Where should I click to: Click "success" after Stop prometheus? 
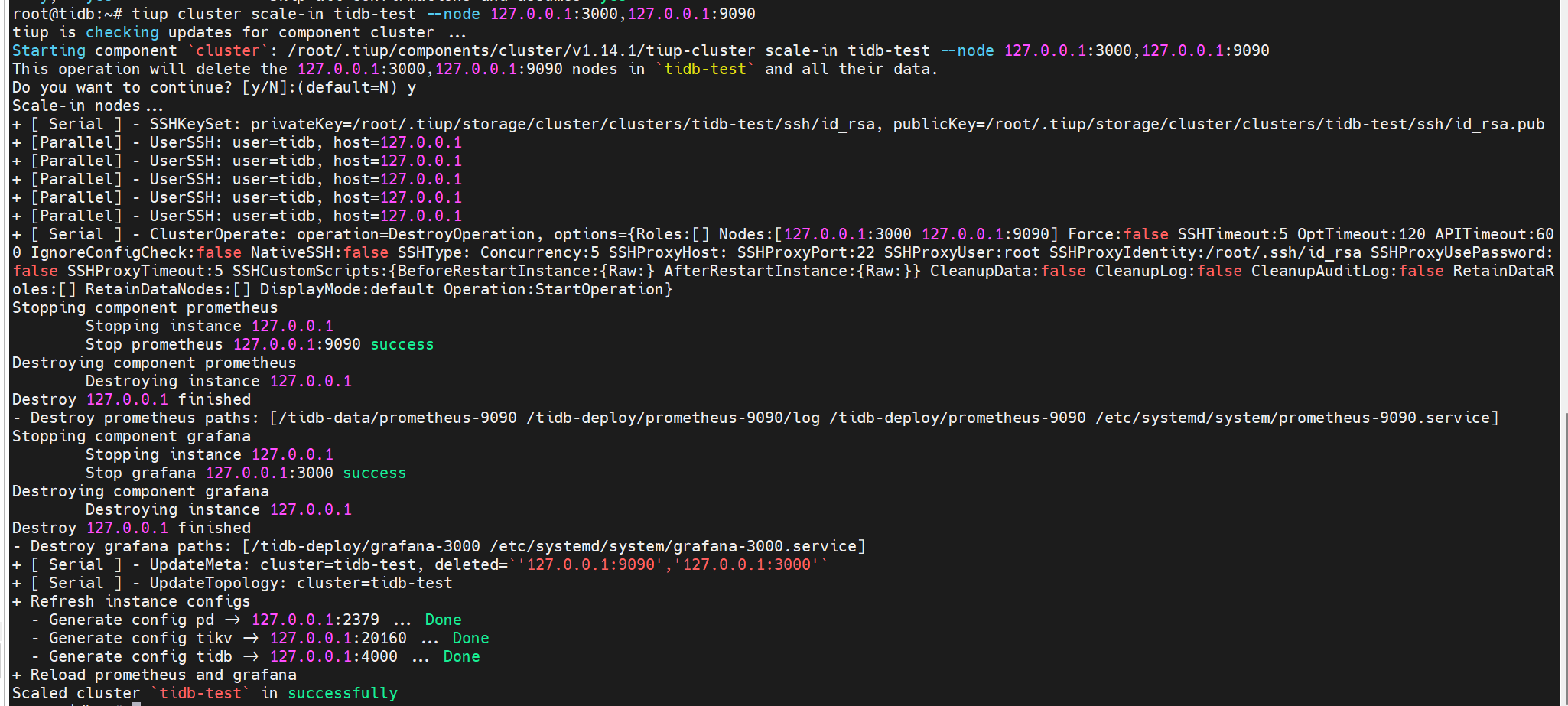click(402, 344)
